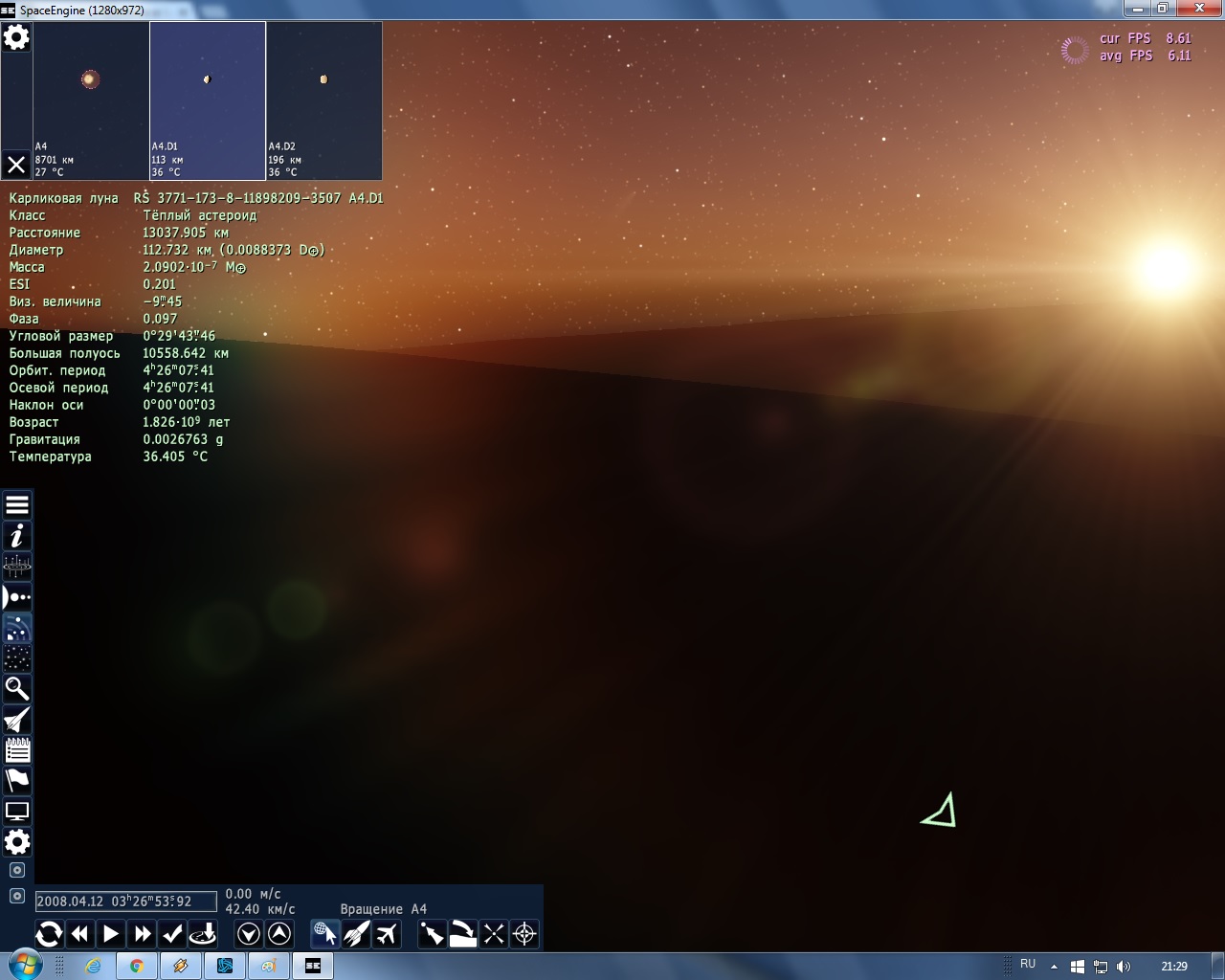Click the taskbar clock 21:29
1225x980 pixels.
tap(1174, 967)
